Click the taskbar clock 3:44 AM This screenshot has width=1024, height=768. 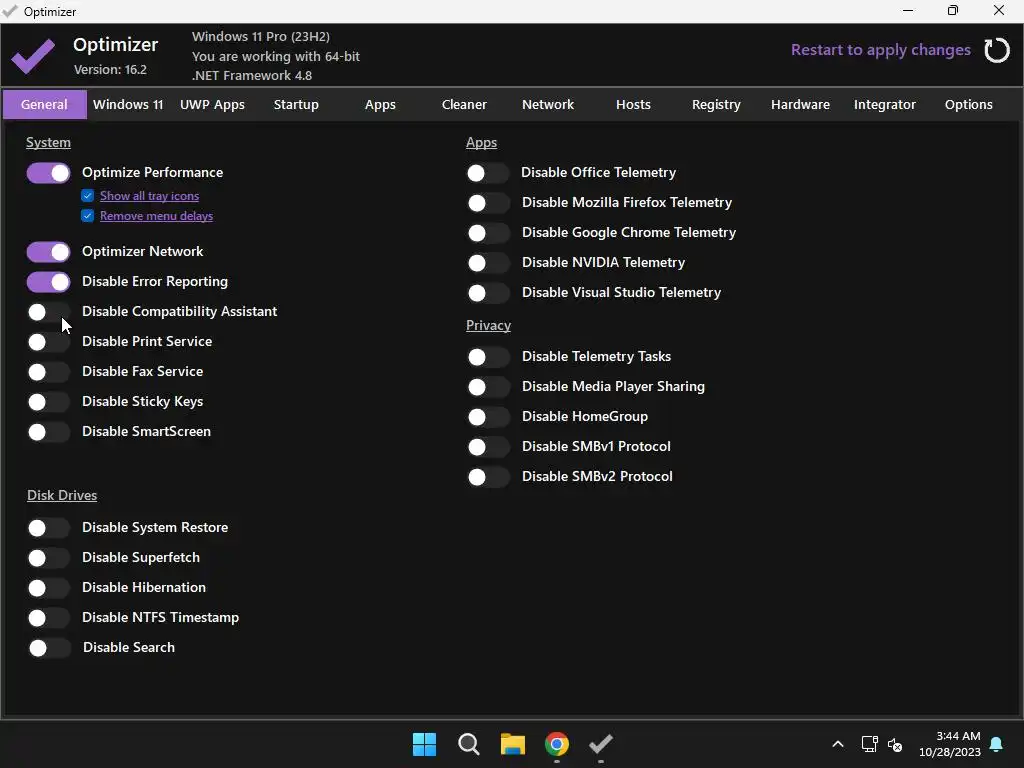[958, 736]
